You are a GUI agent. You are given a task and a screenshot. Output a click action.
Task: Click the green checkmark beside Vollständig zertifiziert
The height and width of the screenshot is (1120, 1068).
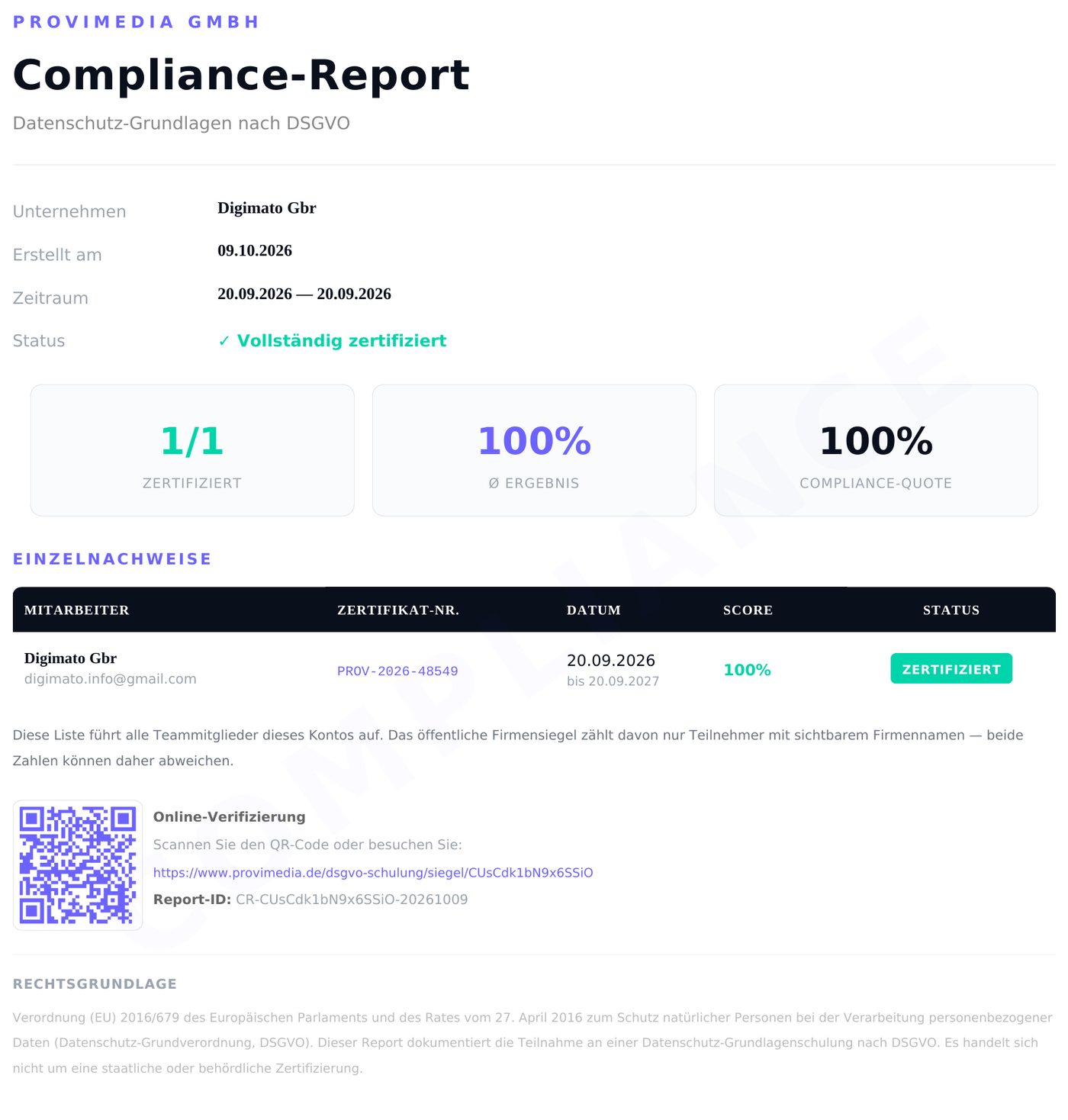coord(224,341)
